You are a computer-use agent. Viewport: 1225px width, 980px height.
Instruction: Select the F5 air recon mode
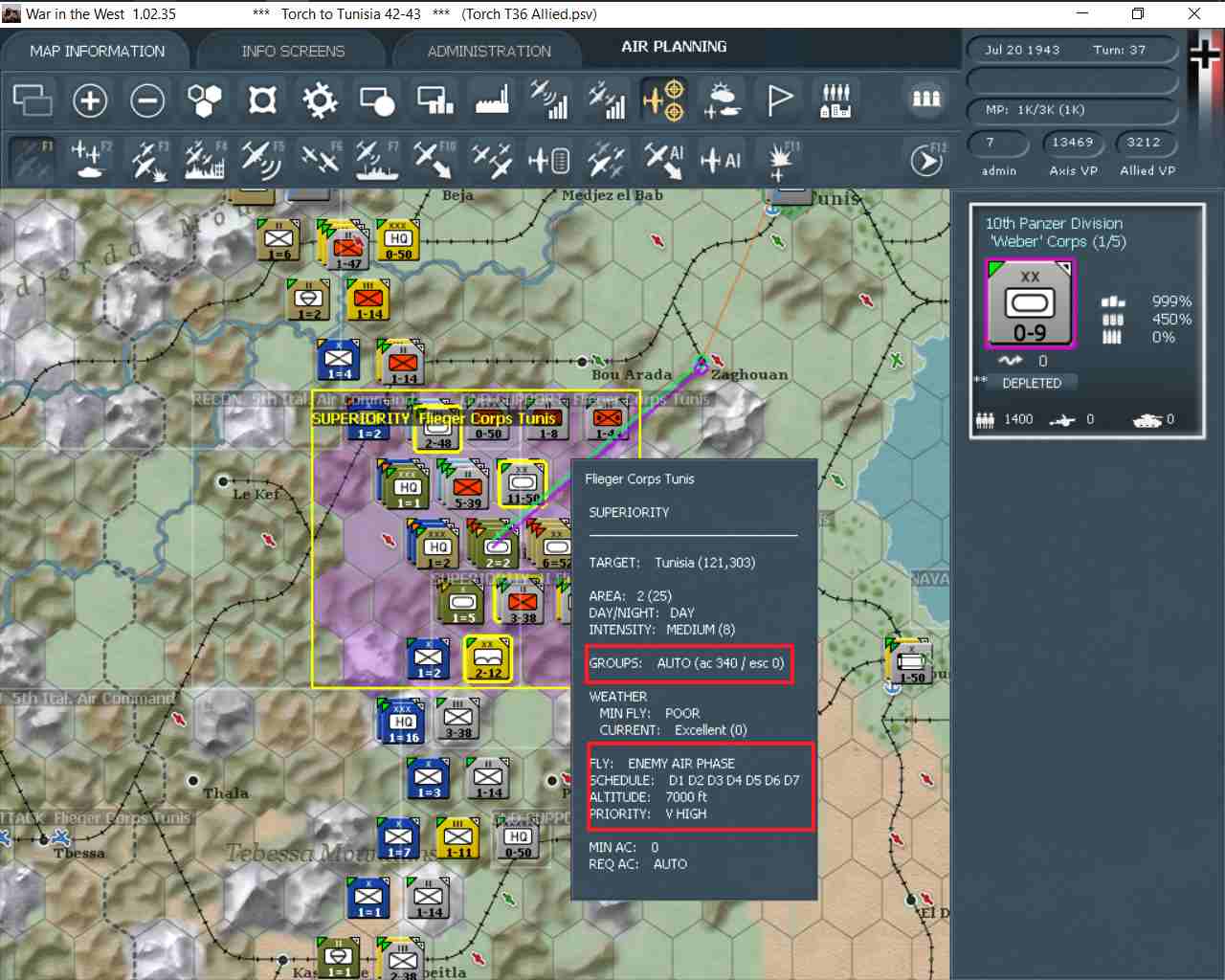262,160
